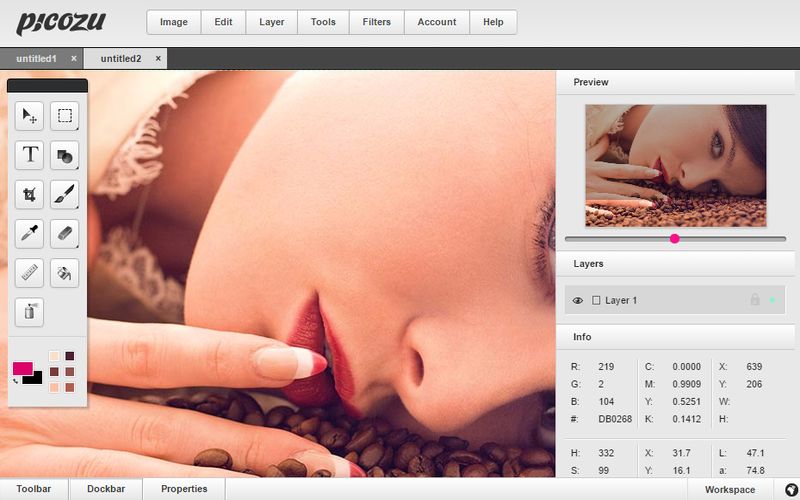Select the Layer 1 row
This screenshot has width=800, height=500.
[674, 300]
